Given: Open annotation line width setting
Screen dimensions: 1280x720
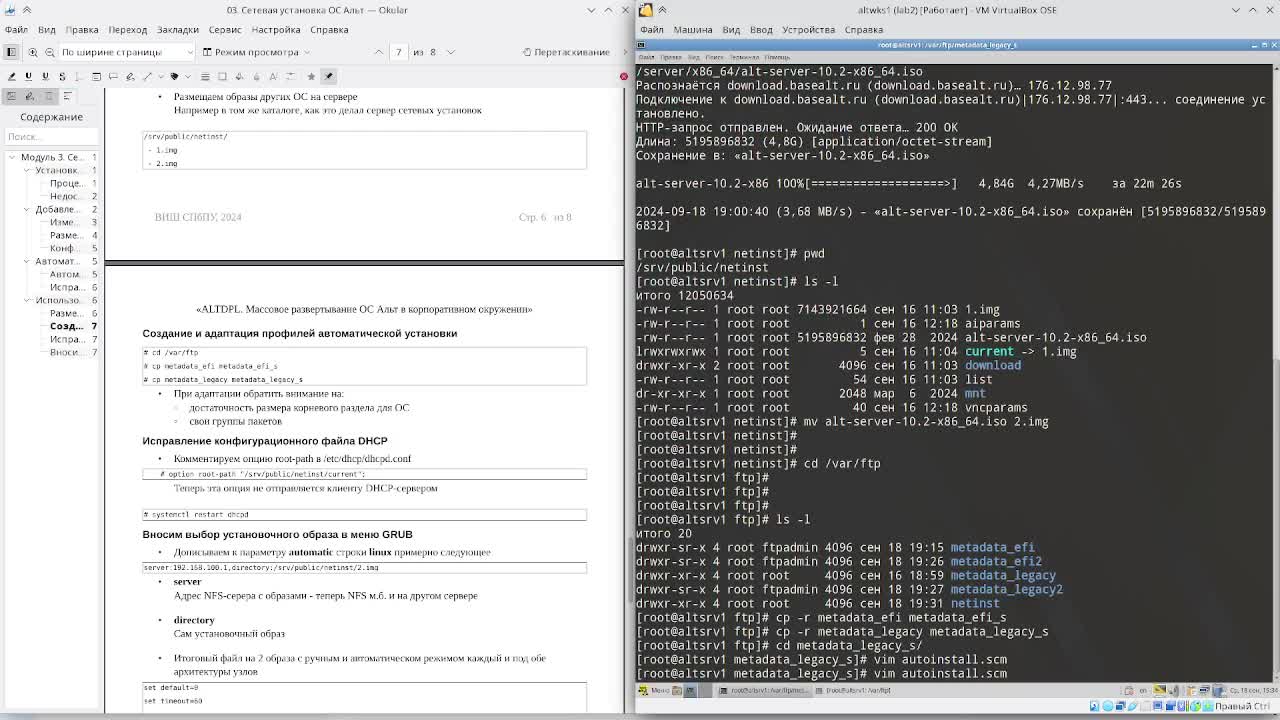Looking at the screenshot, I should coord(205,76).
